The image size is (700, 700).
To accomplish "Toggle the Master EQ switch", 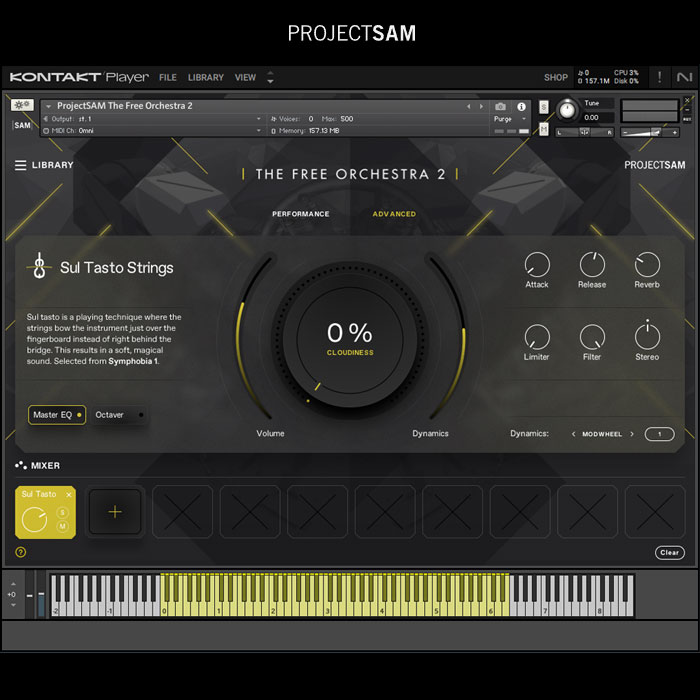I will tap(57, 415).
